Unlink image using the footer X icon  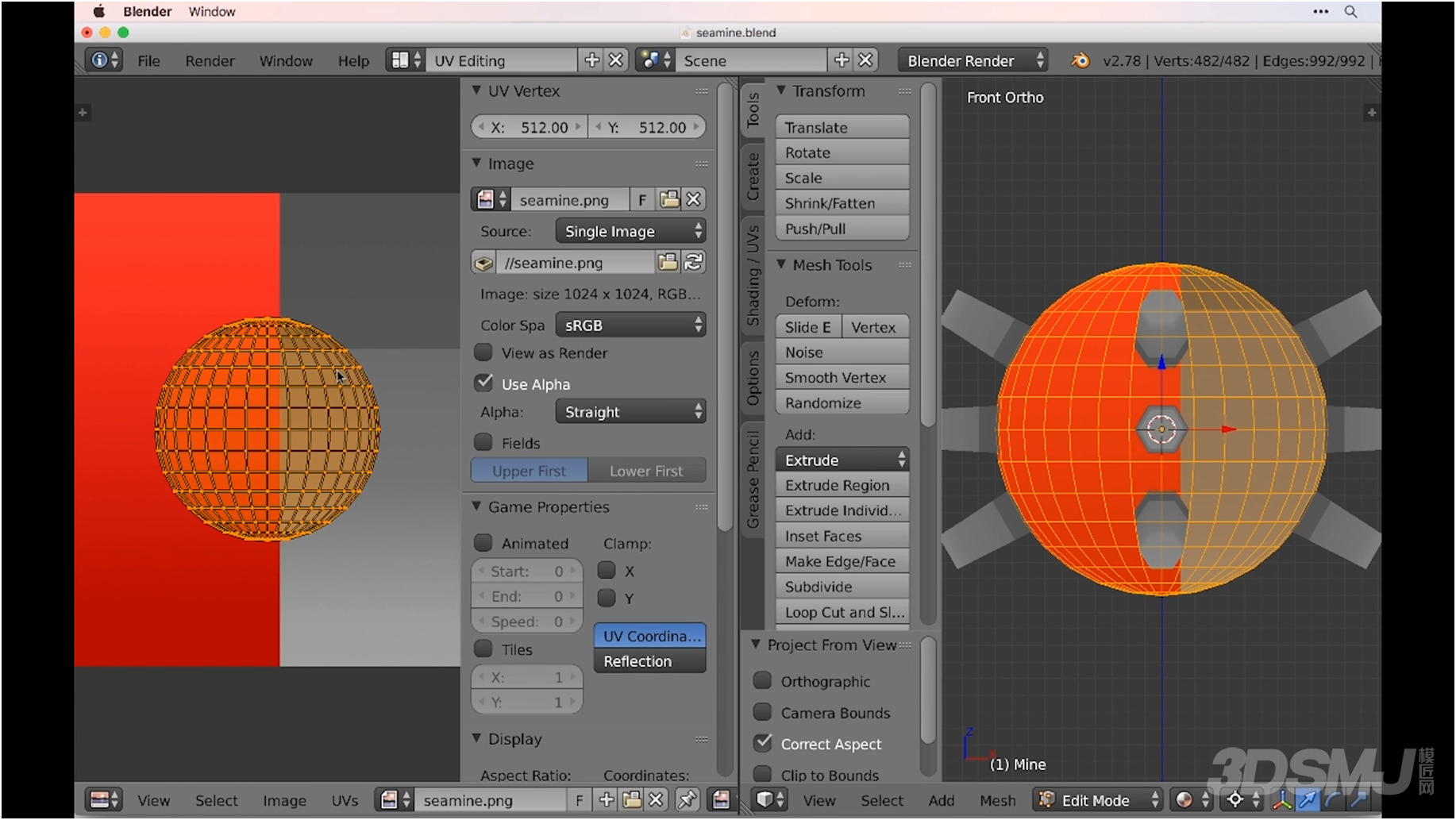point(656,800)
